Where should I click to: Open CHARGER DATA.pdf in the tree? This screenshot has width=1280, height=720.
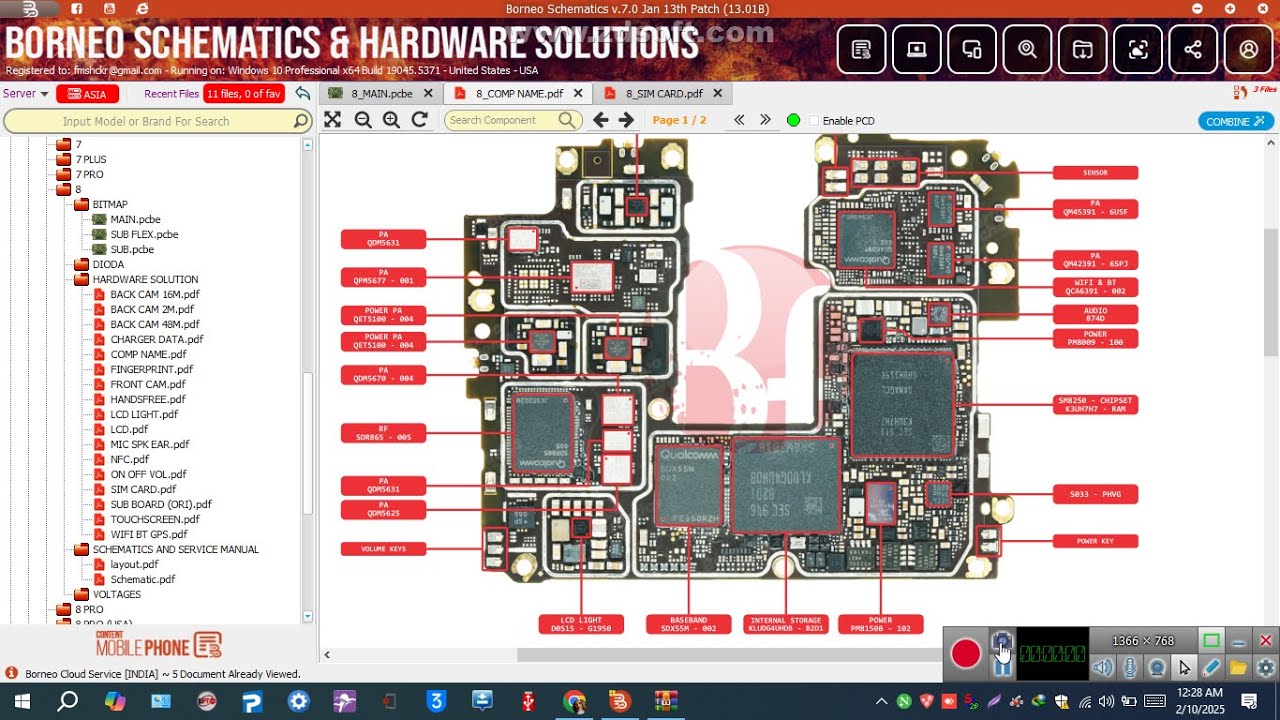(x=157, y=340)
